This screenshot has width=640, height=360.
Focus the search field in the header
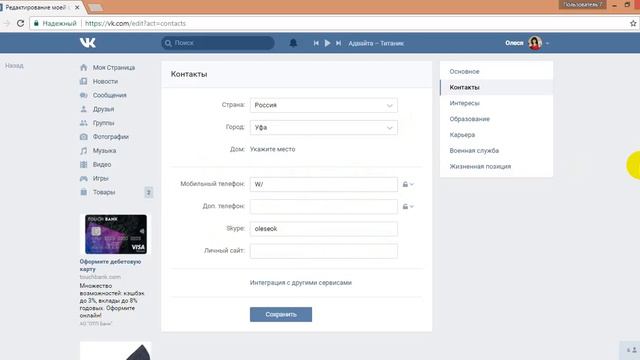coord(218,43)
